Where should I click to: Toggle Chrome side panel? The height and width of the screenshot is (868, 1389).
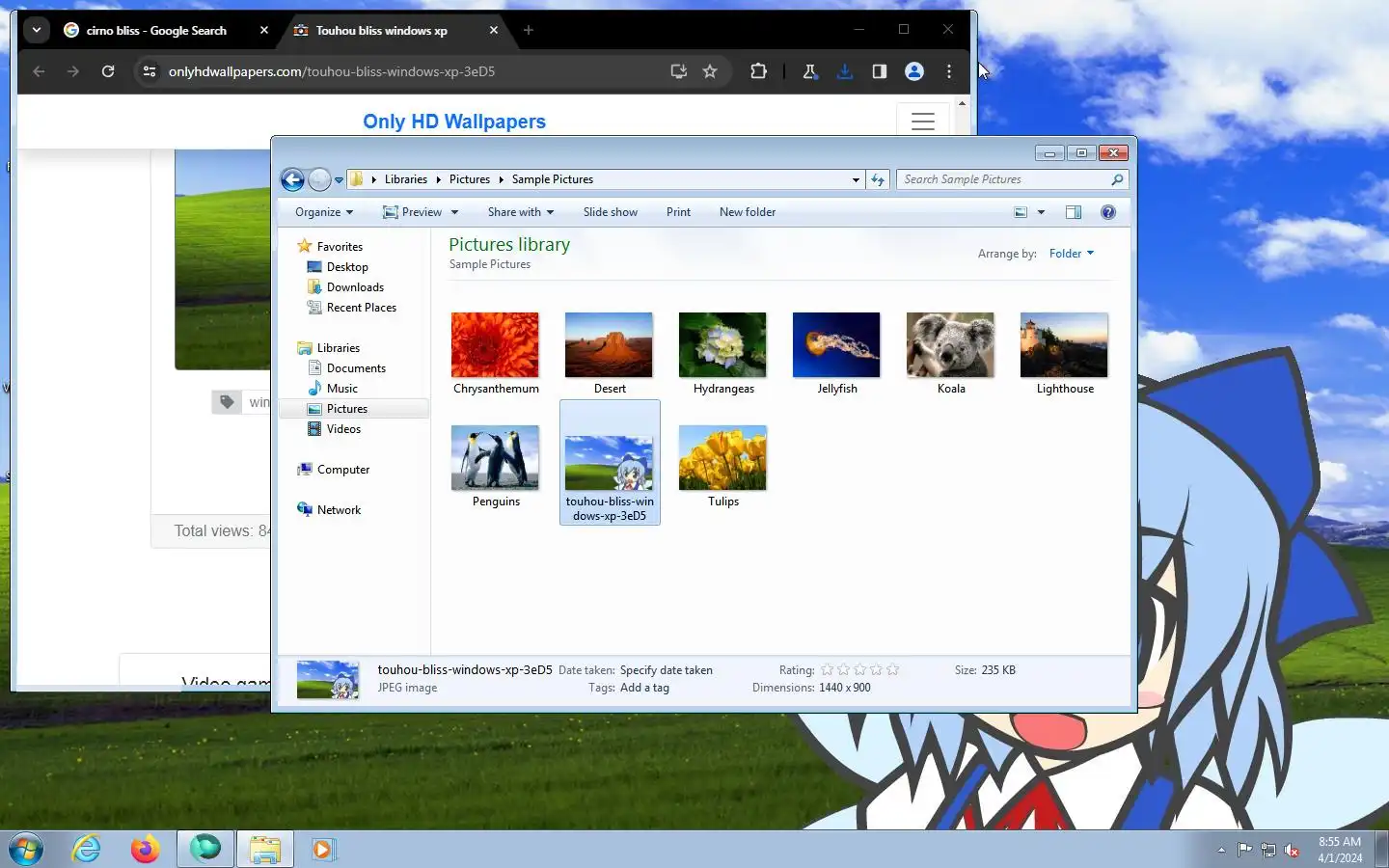[880, 71]
